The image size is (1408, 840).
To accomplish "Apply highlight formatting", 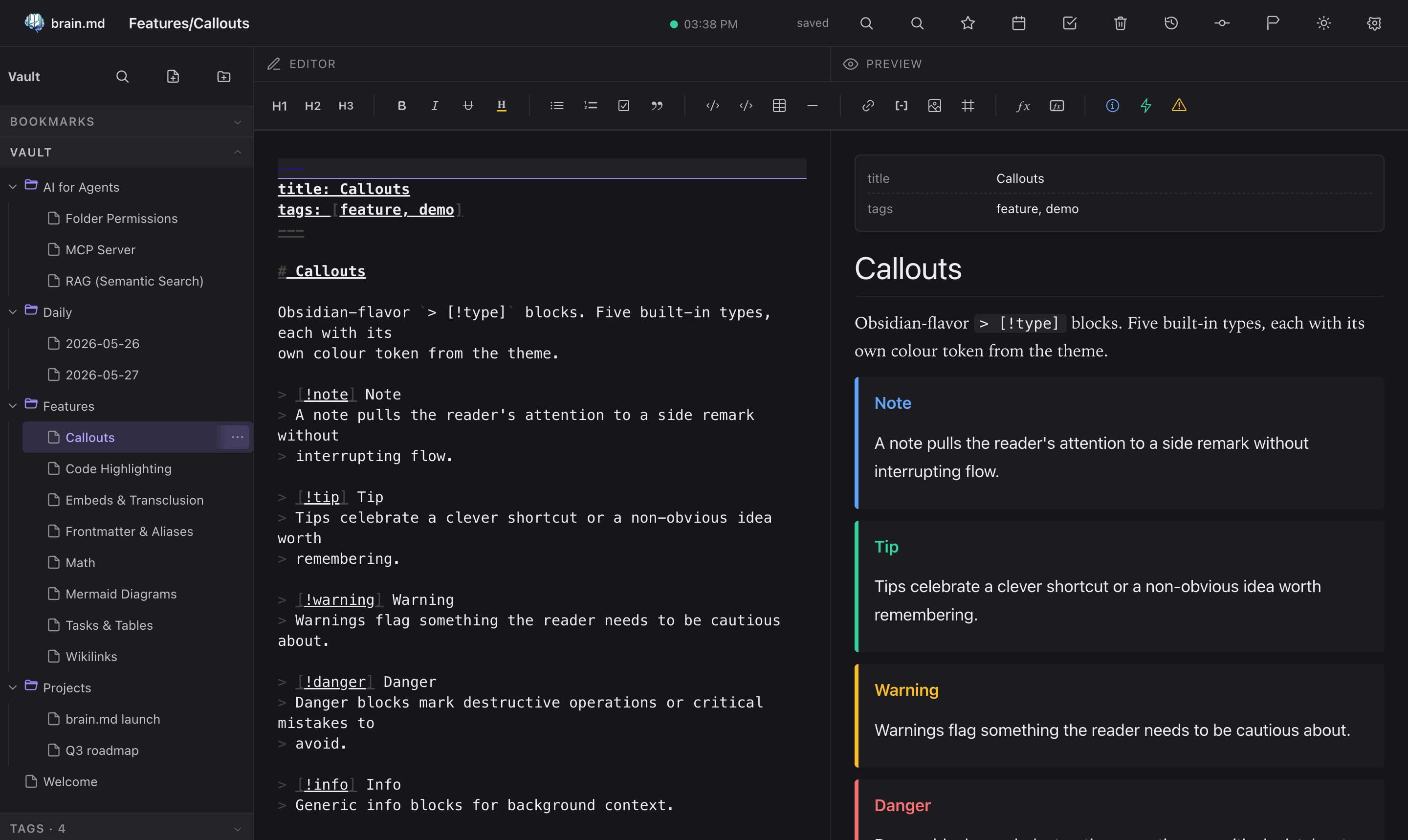I will tap(502, 106).
